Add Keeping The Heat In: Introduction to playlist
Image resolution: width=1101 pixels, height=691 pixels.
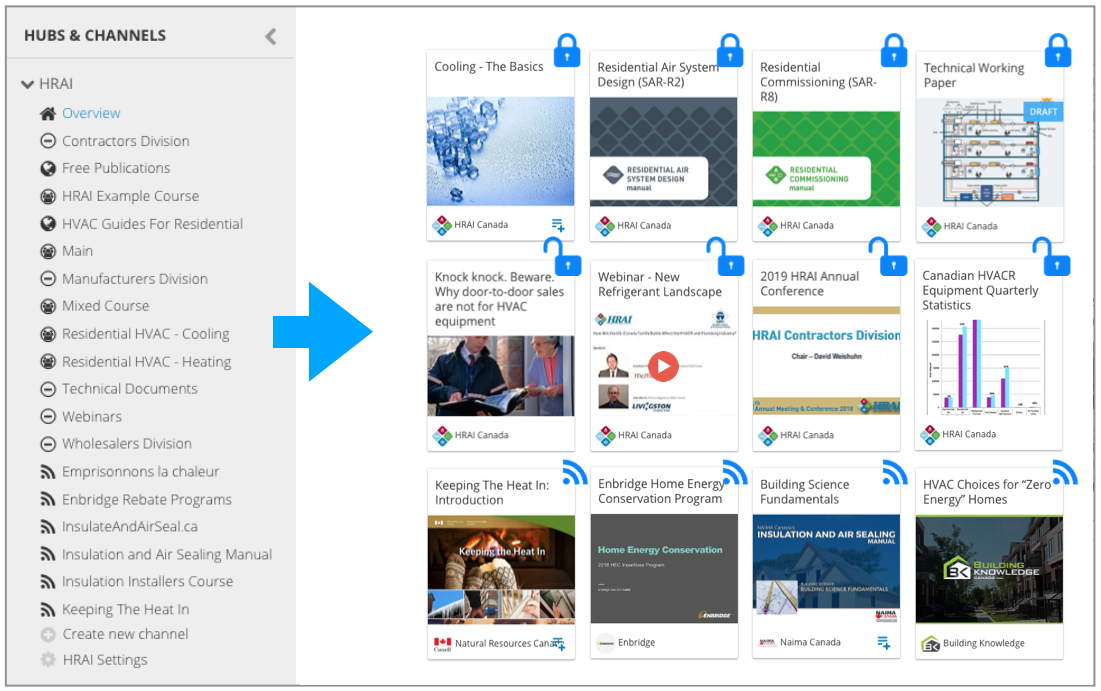coord(559,643)
